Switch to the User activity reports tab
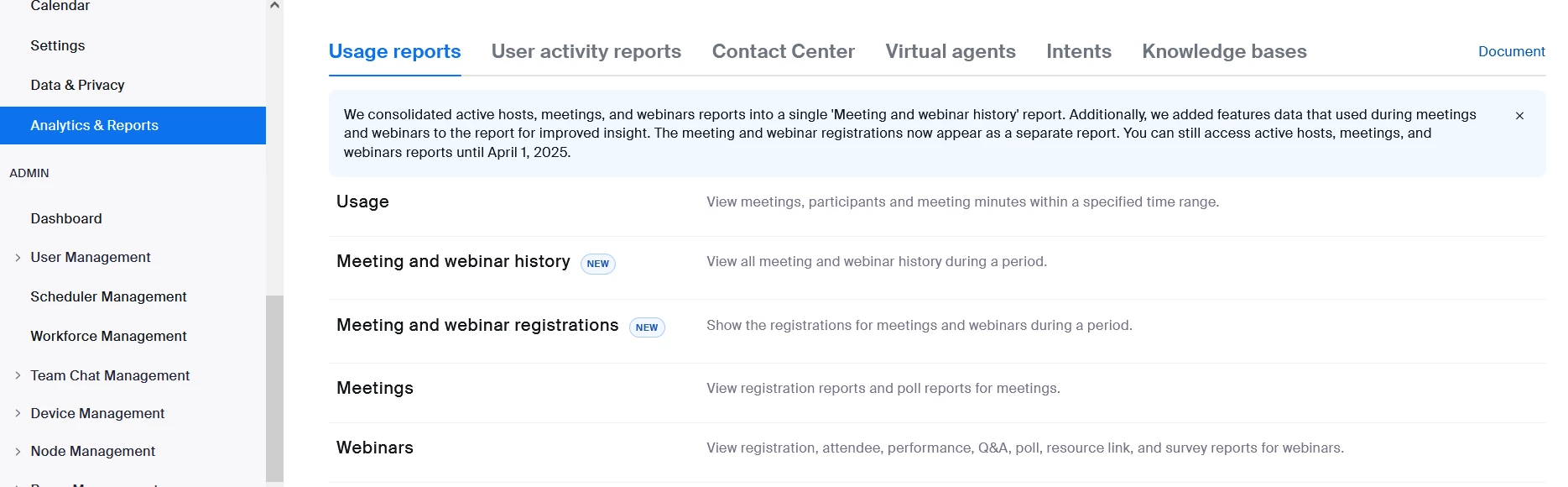The image size is (1568, 487). tap(586, 51)
